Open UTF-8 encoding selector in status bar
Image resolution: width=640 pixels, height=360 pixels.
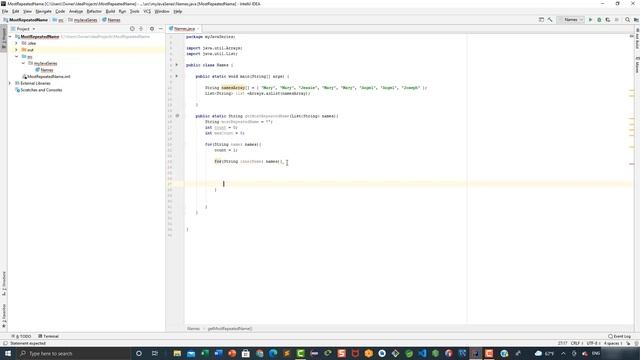[593, 343]
